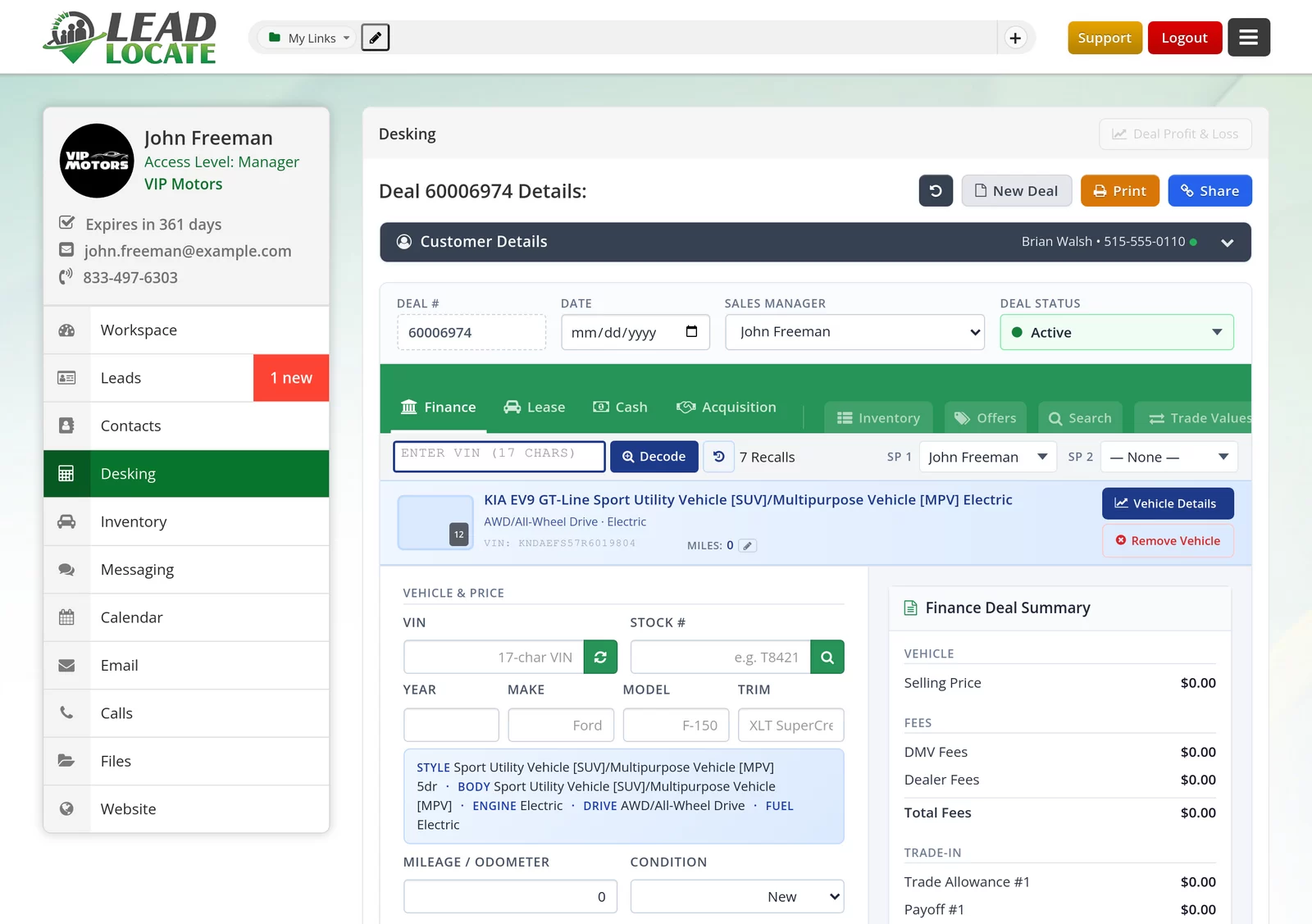Screen dimensions: 1312x924
Task: Open the Offers tab
Action: coord(986,418)
